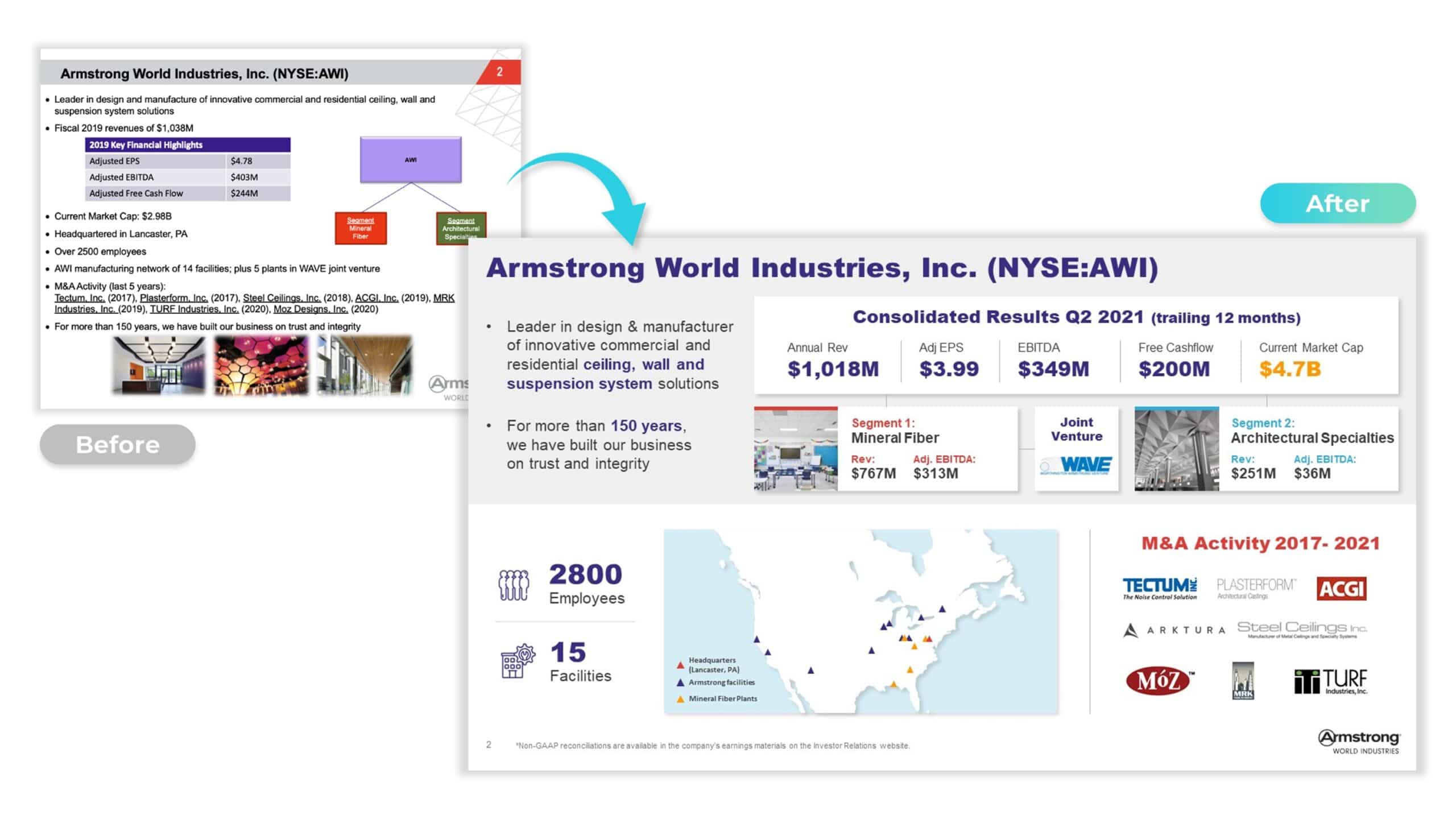This screenshot has height=819, width=1456.
Task: Click the TECTUM logo
Action: pos(1160,588)
